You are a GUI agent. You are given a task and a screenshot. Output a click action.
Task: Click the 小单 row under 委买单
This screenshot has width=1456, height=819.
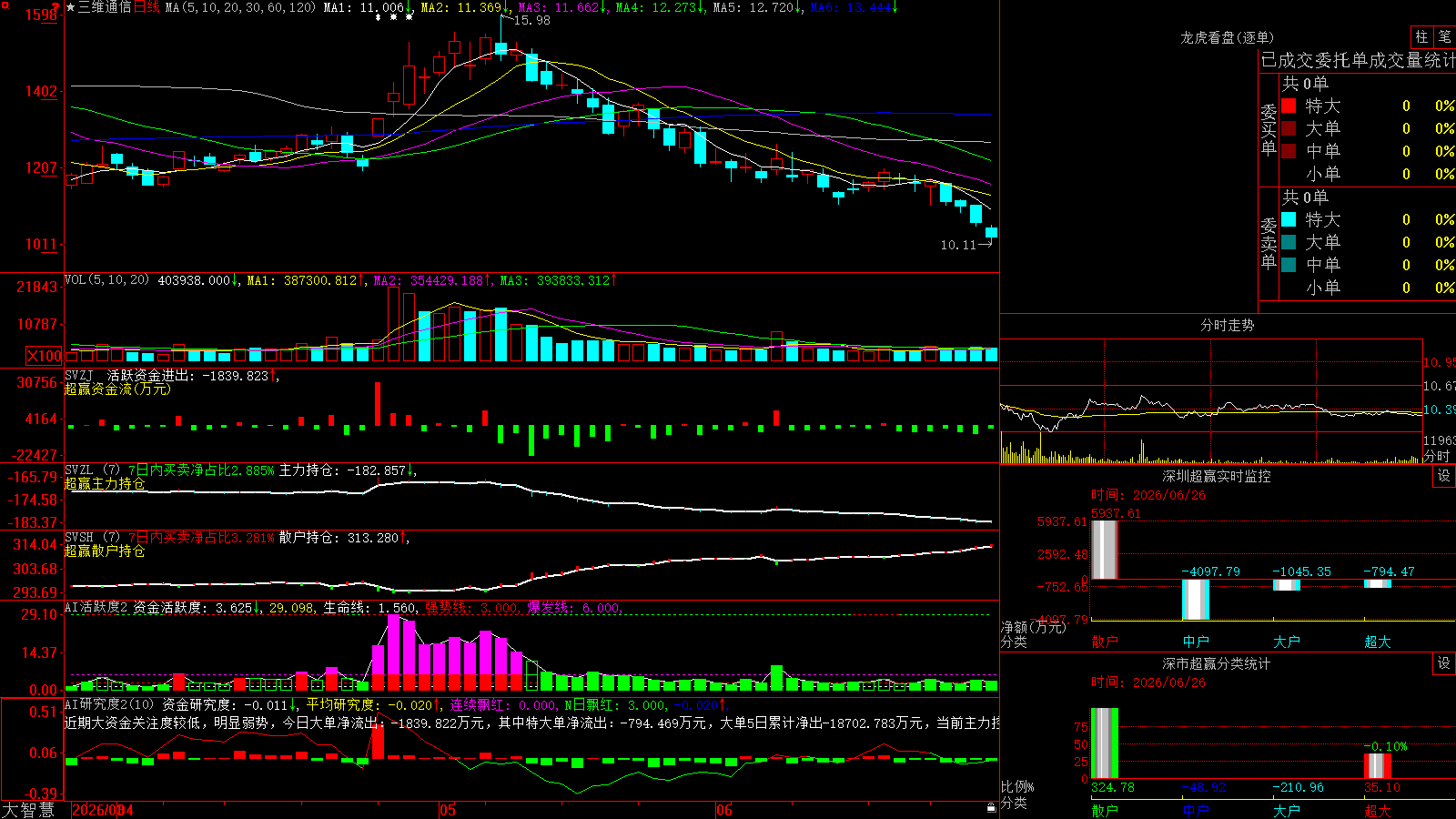coord(1369,174)
